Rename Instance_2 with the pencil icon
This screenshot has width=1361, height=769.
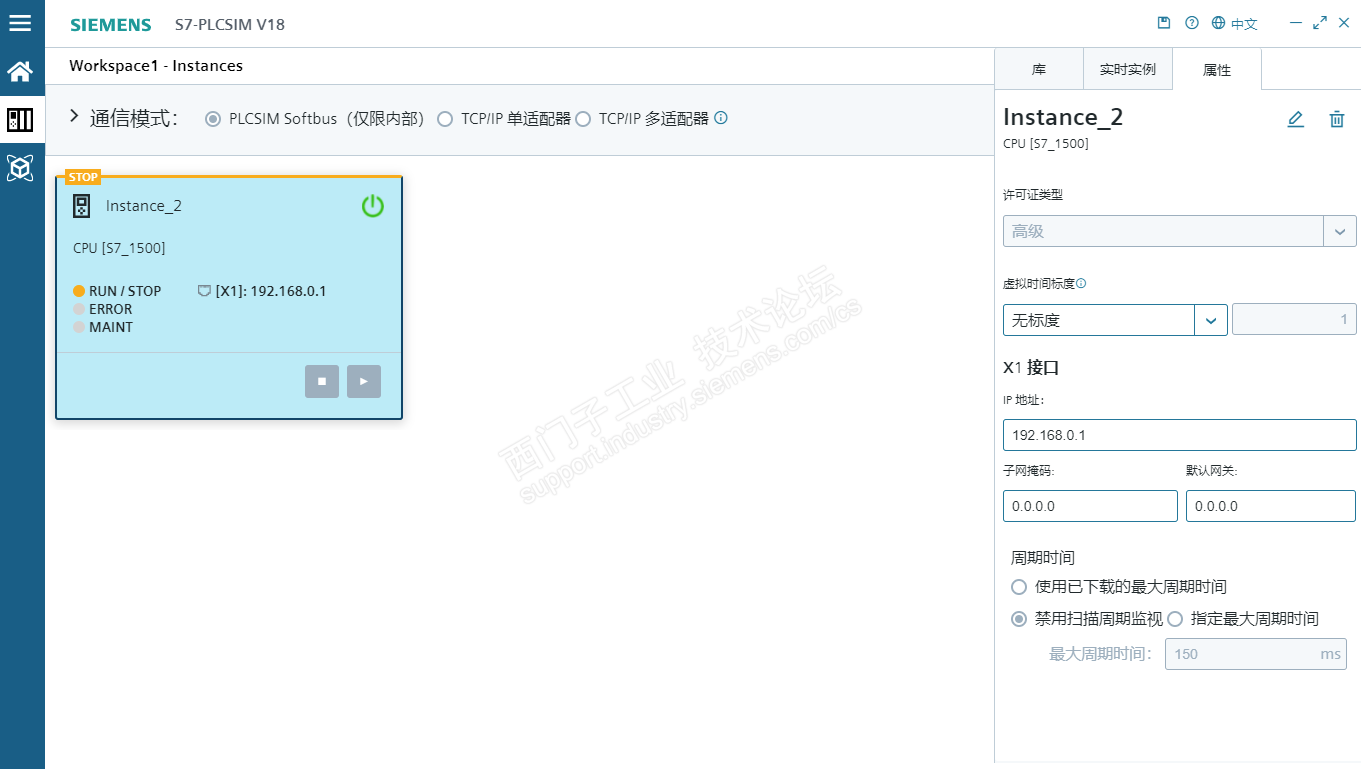[x=1295, y=119]
